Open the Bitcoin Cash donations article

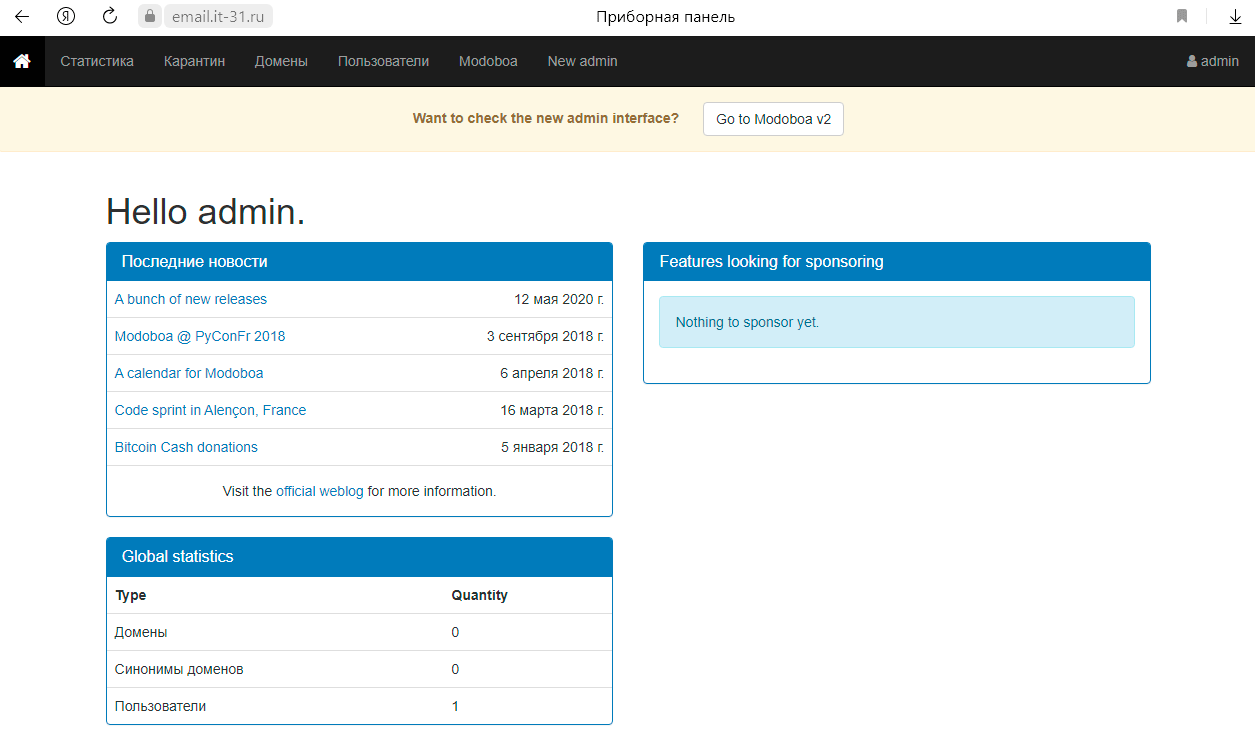click(x=186, y=447)
